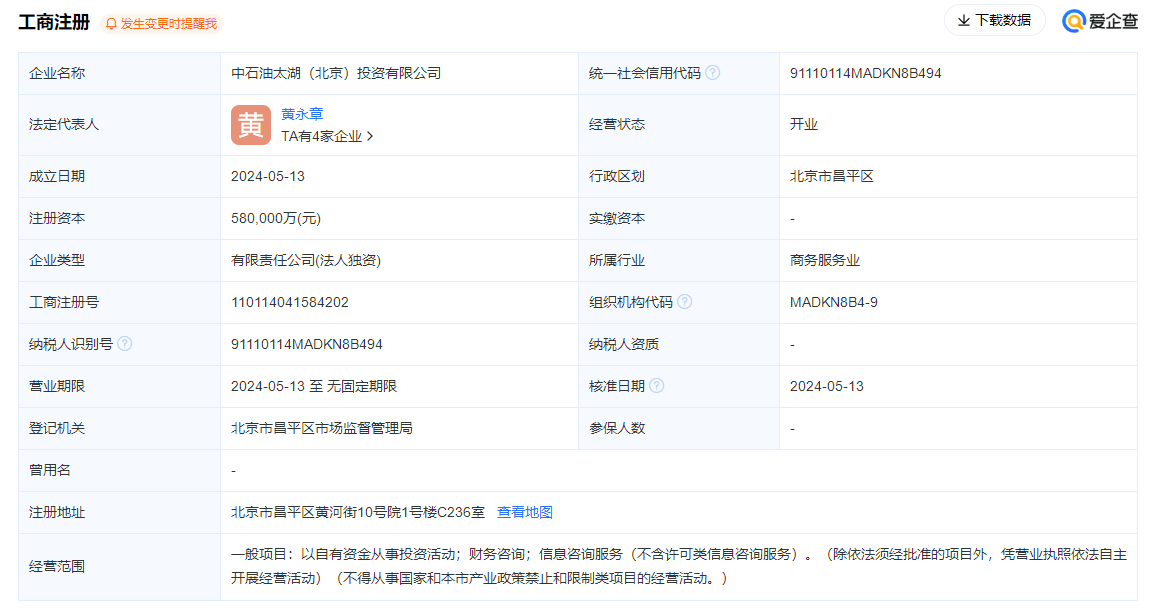Click 曾用名 label cell
Viewport: 1161px width, 611px height.
pyautogui.click(x=119, y=470)
